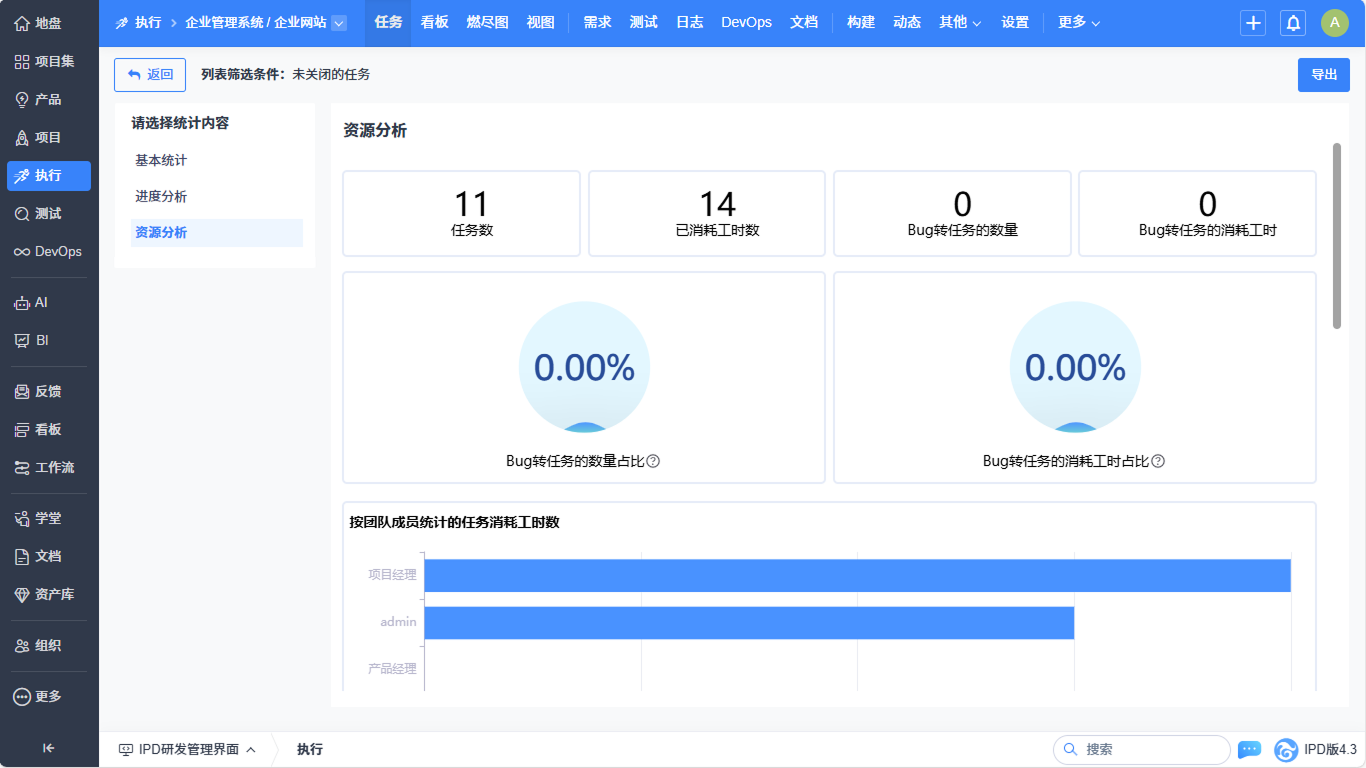
Task: Collapse the left sidebar
Action: 48,748
